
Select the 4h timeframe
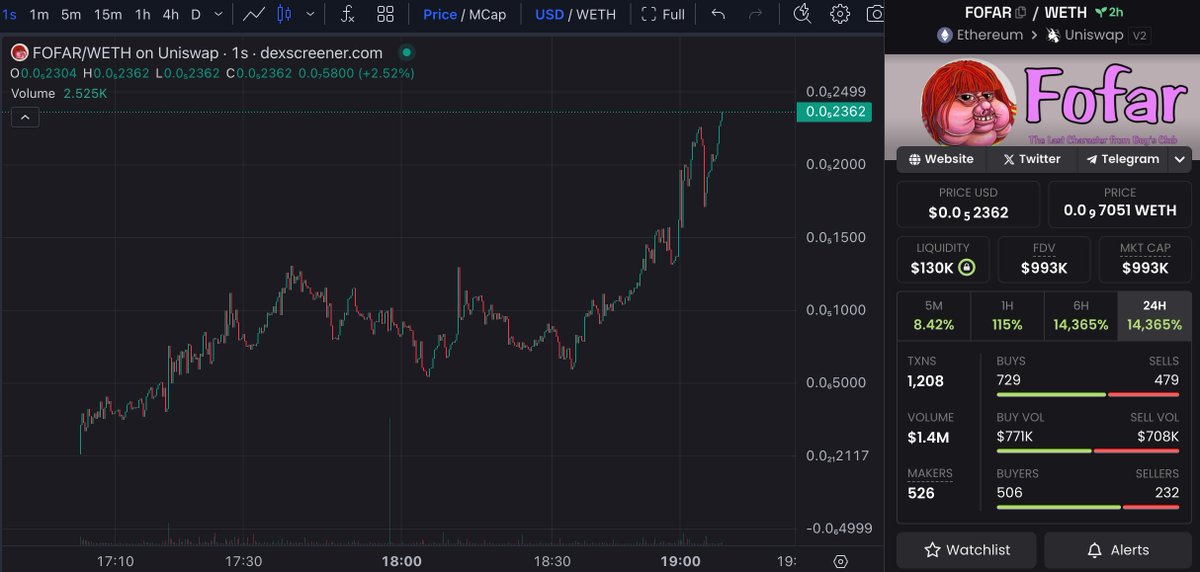point(171,14)
